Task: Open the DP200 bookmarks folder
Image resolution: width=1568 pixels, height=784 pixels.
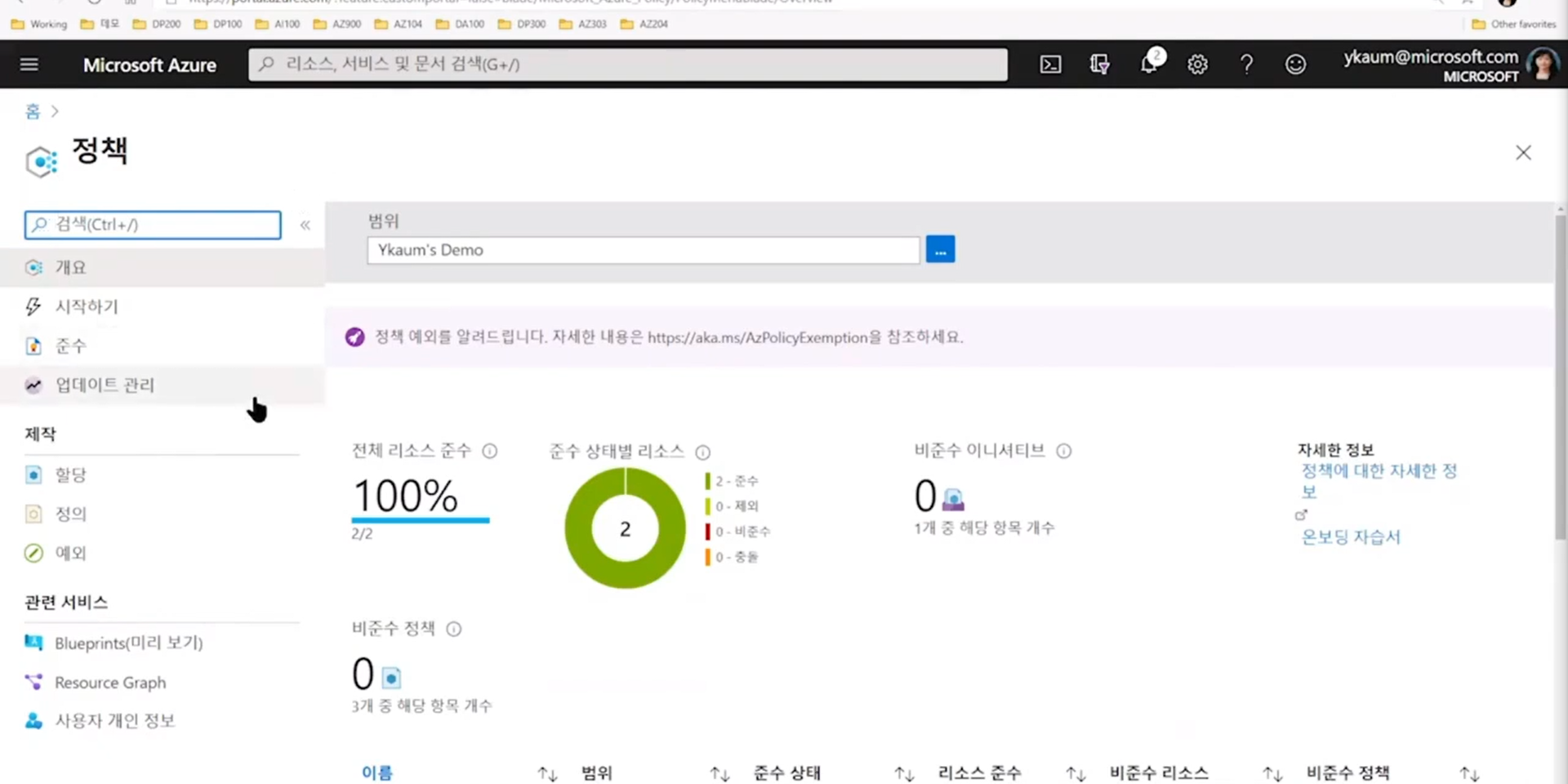Action: tap(157, 24)
